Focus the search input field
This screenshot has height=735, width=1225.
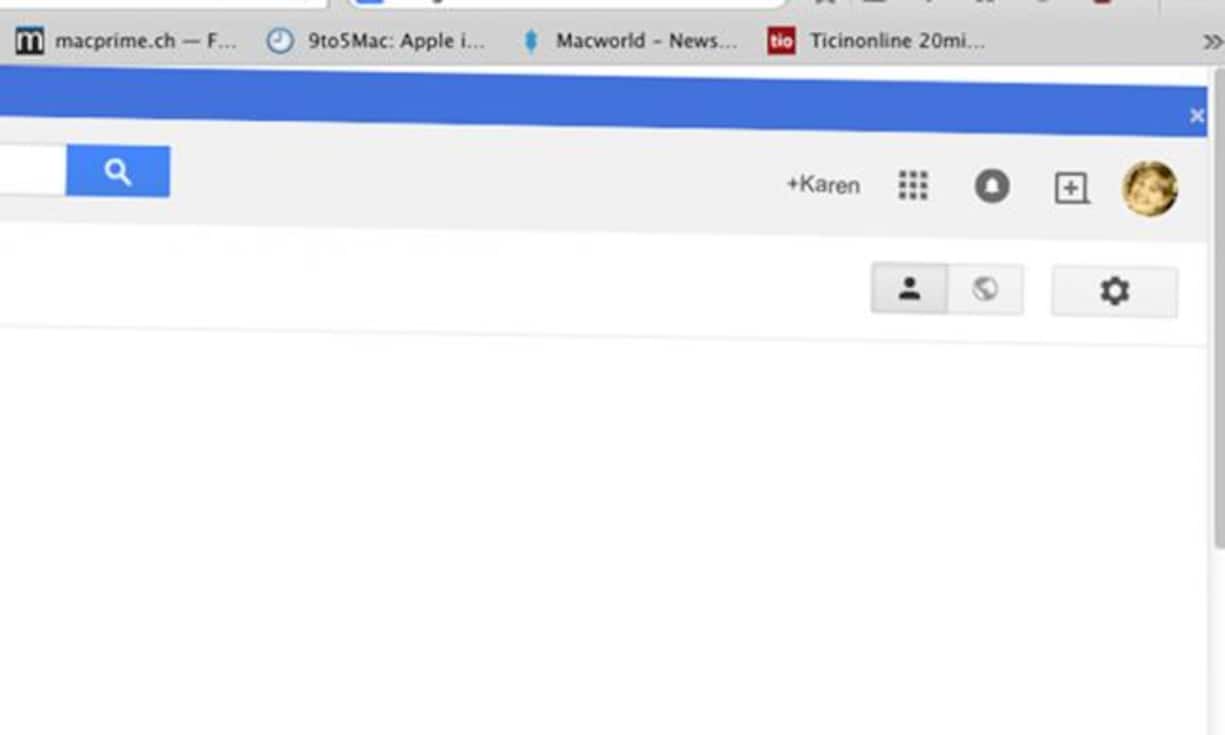pos(30,170)
